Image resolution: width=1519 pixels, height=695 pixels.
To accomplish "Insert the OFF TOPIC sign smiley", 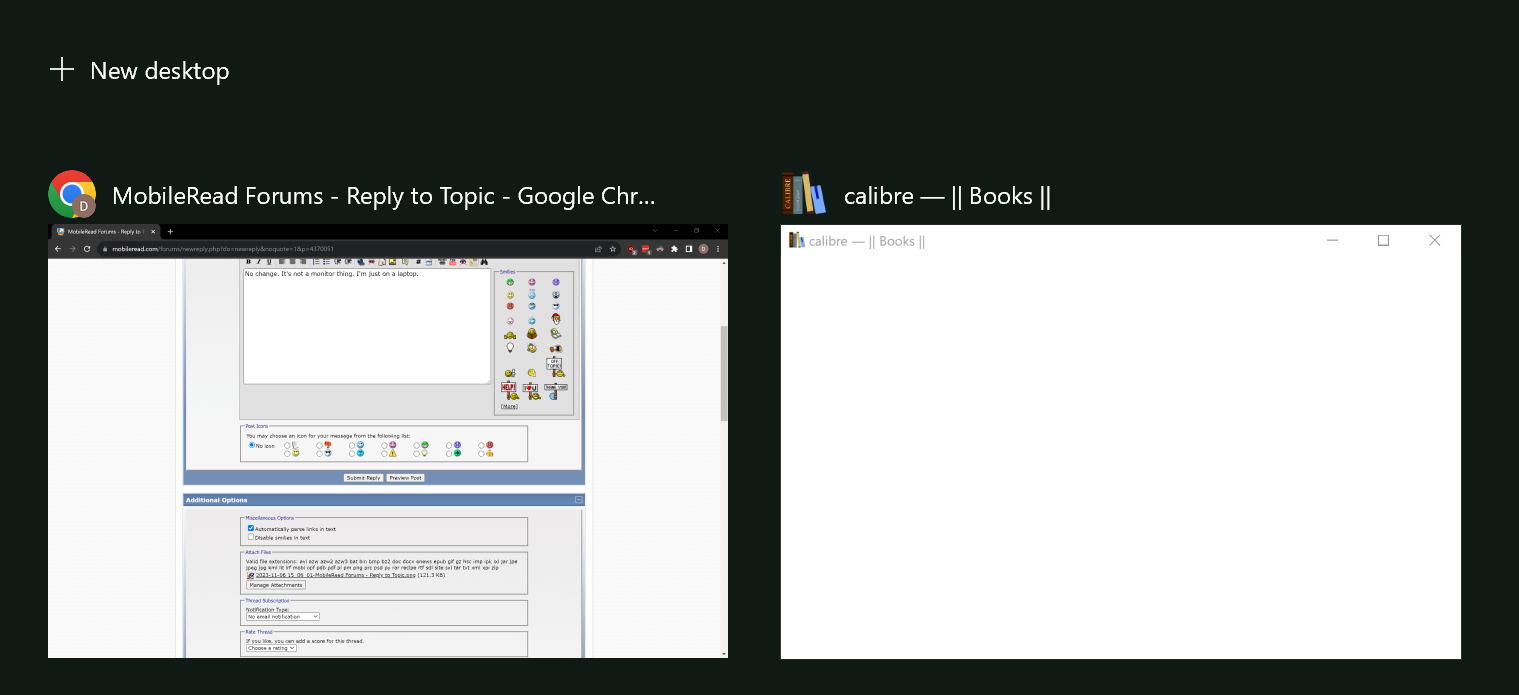I will 554,366.
